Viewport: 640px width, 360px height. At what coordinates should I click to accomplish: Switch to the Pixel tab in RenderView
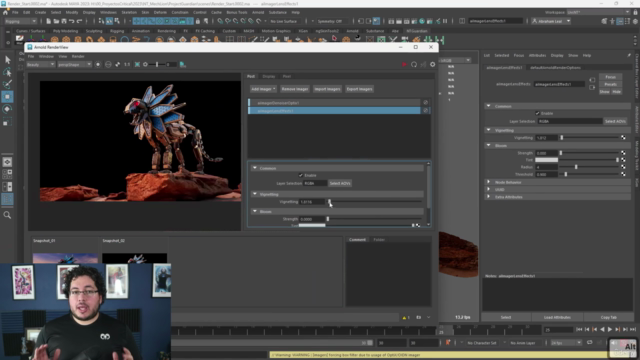[287, 76]
